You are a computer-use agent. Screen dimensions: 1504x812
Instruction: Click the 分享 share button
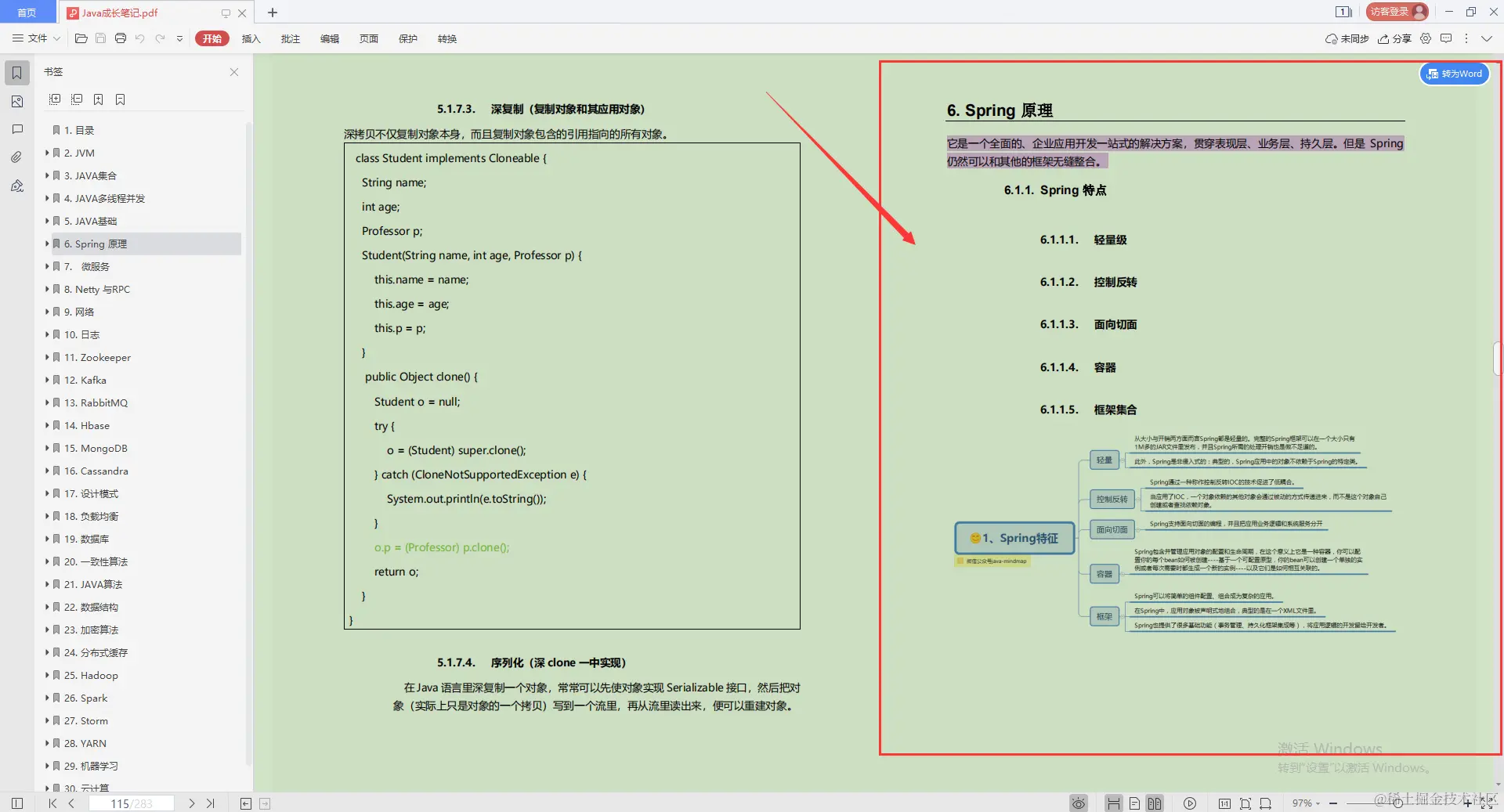click(x=1395, y=38)
